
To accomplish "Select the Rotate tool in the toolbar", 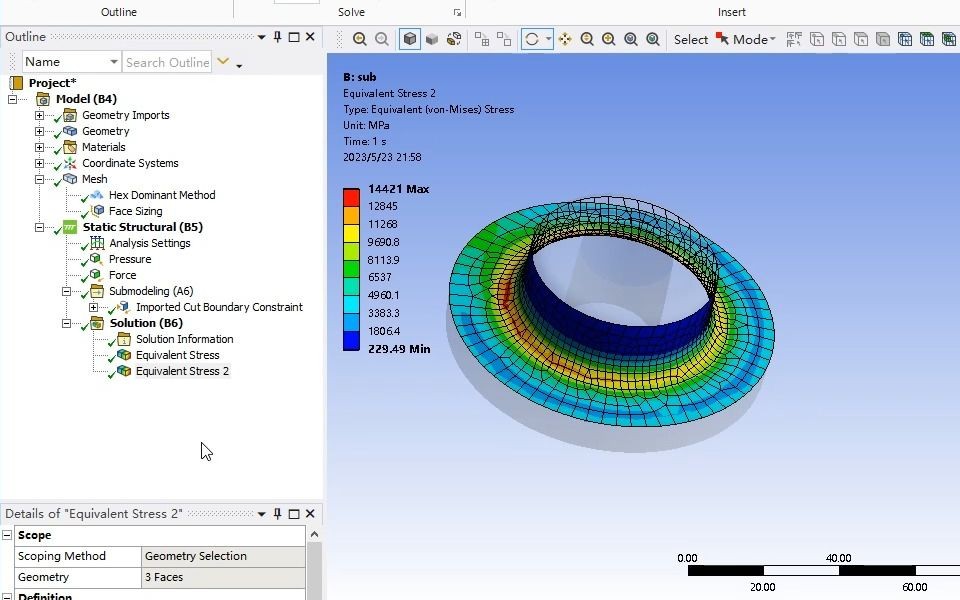I will tap(532, 39).
